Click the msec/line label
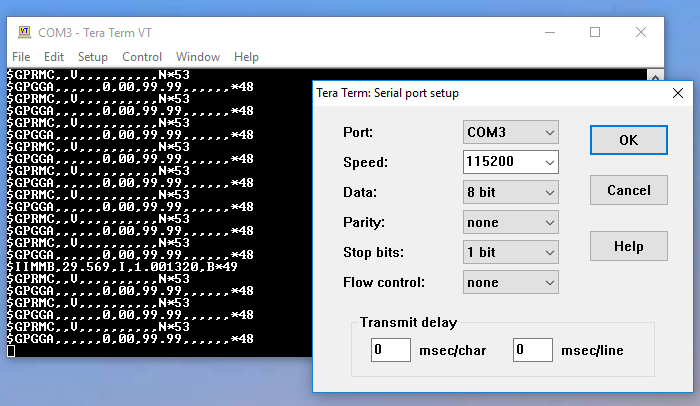Image resolution: width=700 pixels, height=406 pixels. (x=592, y=351)
